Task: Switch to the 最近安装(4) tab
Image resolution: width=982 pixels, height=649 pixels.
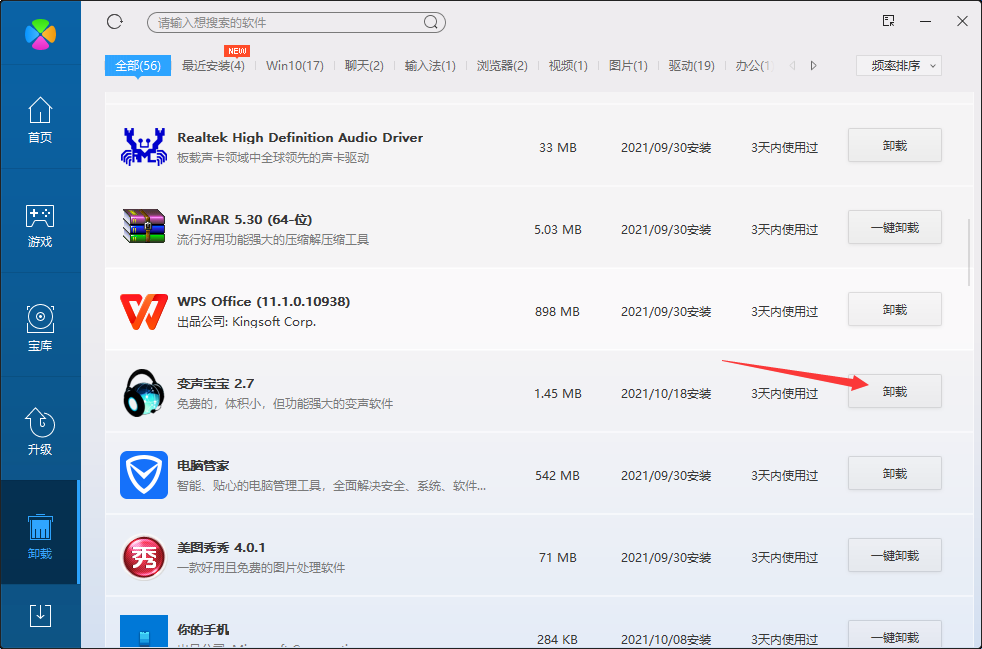Action: tap(213, 66)
